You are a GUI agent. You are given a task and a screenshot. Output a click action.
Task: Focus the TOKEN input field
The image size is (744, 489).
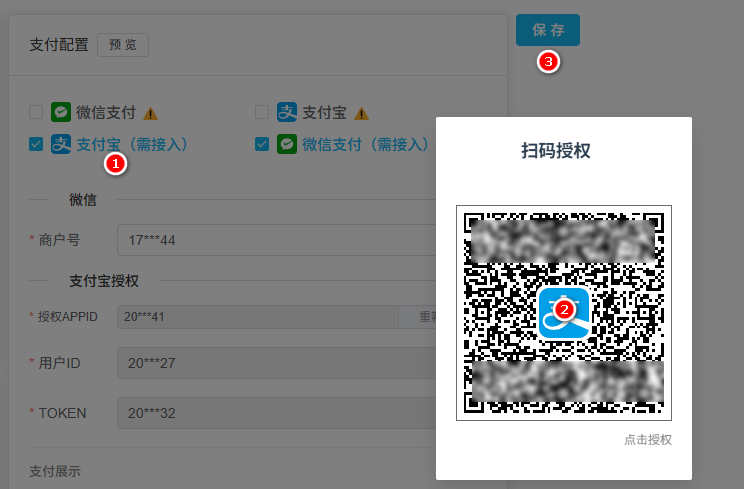click(x=277, y=413)
